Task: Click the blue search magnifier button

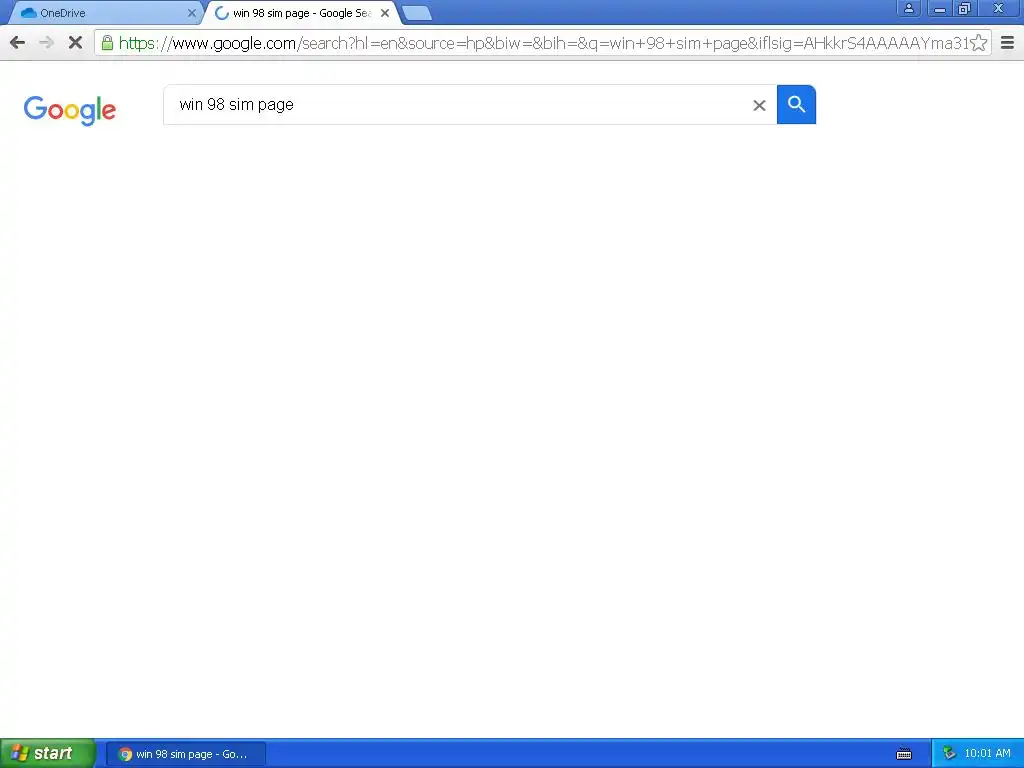Action: [x=796, y=104]
